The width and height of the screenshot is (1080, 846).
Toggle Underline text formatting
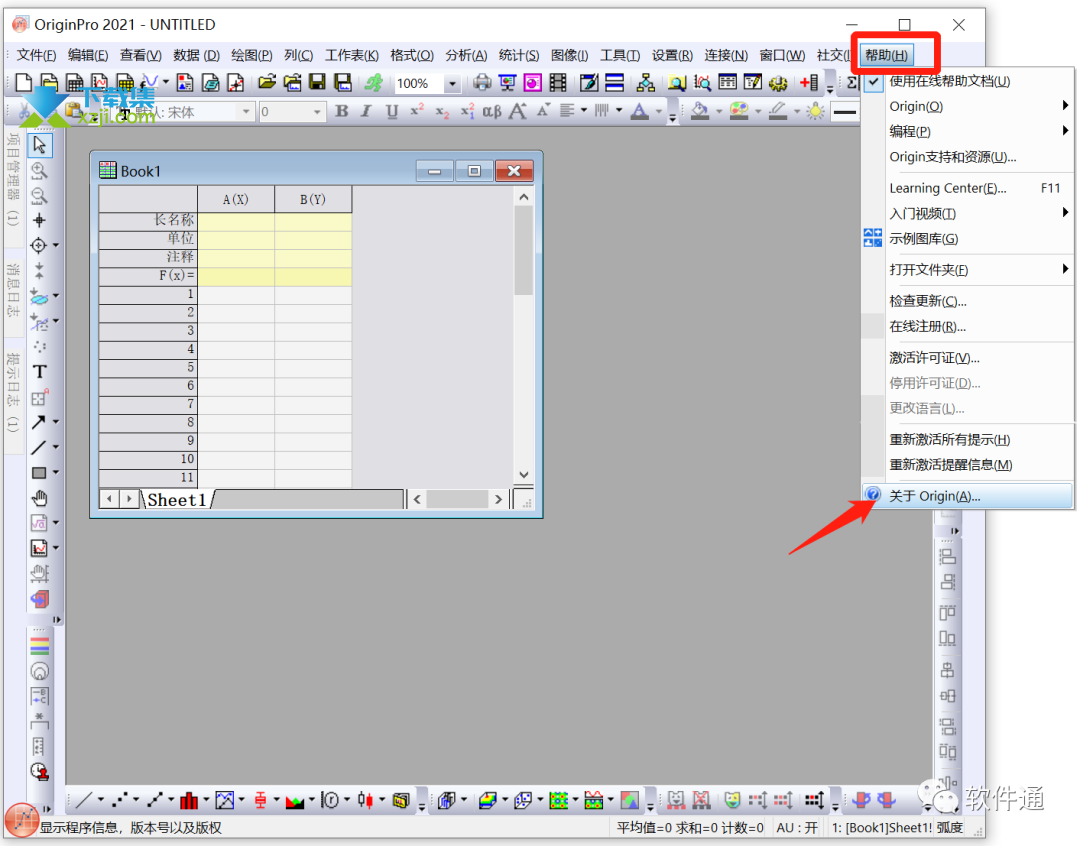pyautogui.click(x=392, y=112)
